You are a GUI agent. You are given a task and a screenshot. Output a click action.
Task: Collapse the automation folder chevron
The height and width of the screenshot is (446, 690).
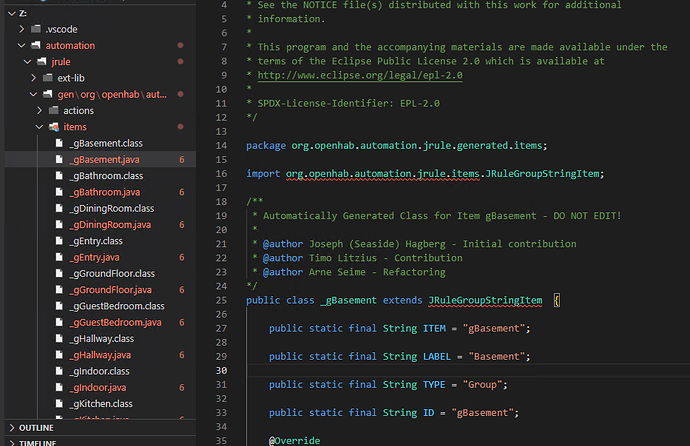(20, 45)
